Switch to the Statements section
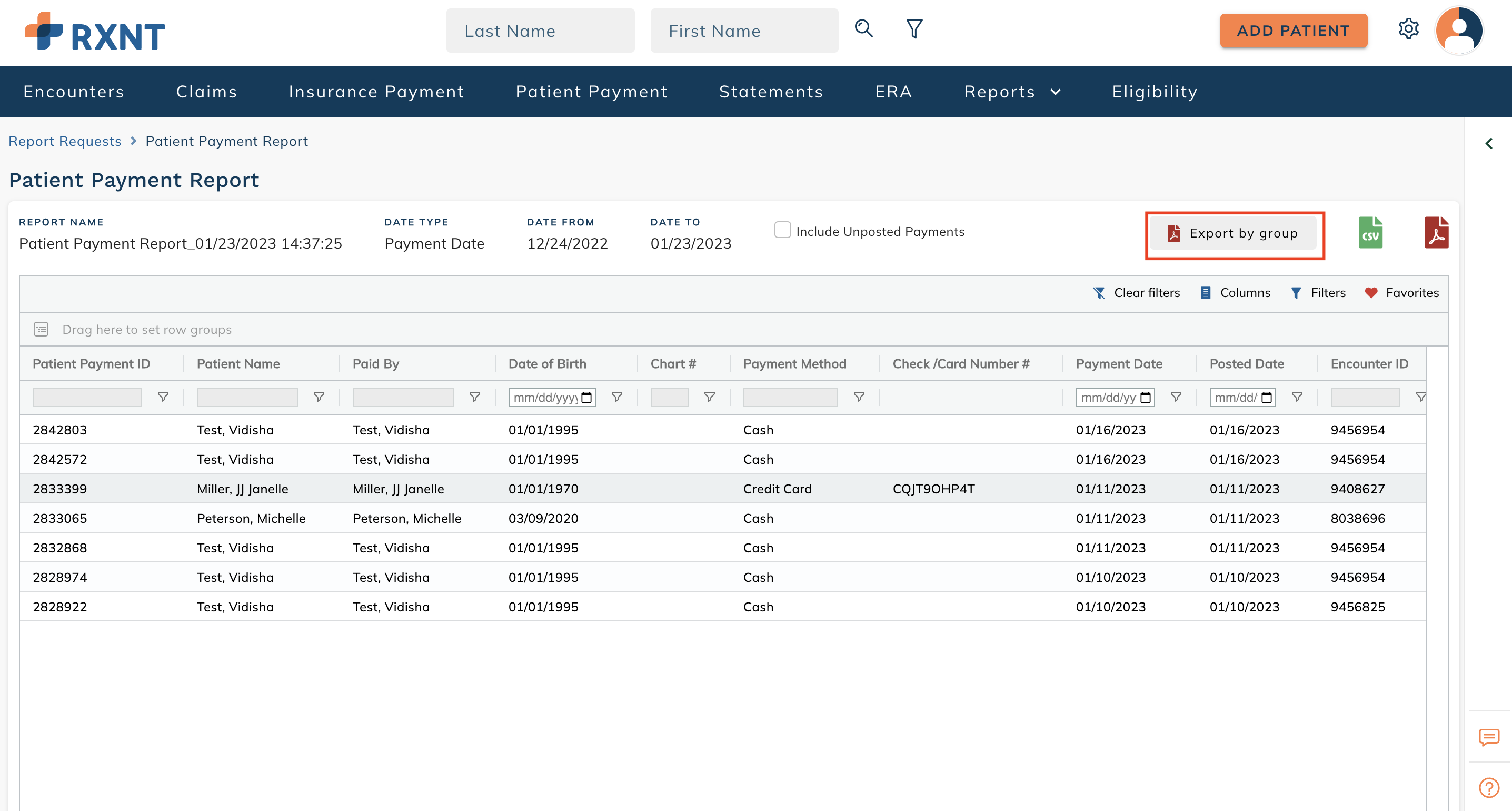This screenshot has height=811, width=1512. point(771,92)
